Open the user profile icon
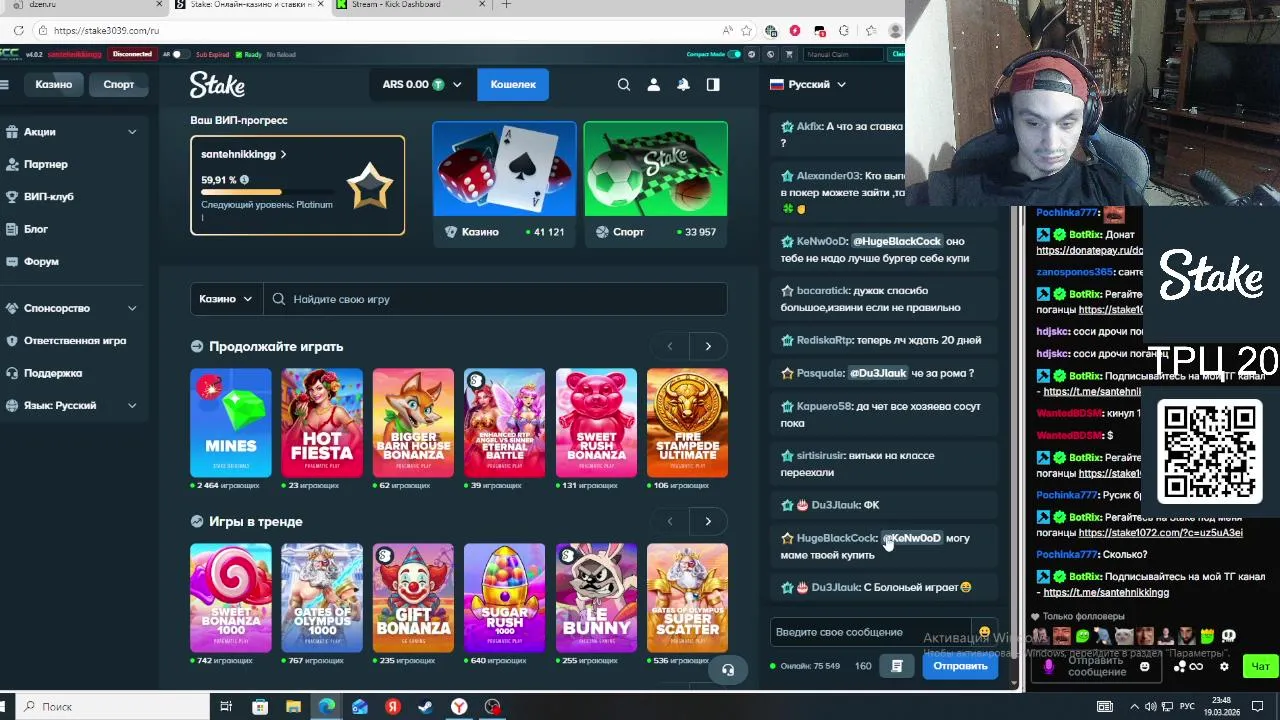 pyautogui.click(x=654, y=85)
